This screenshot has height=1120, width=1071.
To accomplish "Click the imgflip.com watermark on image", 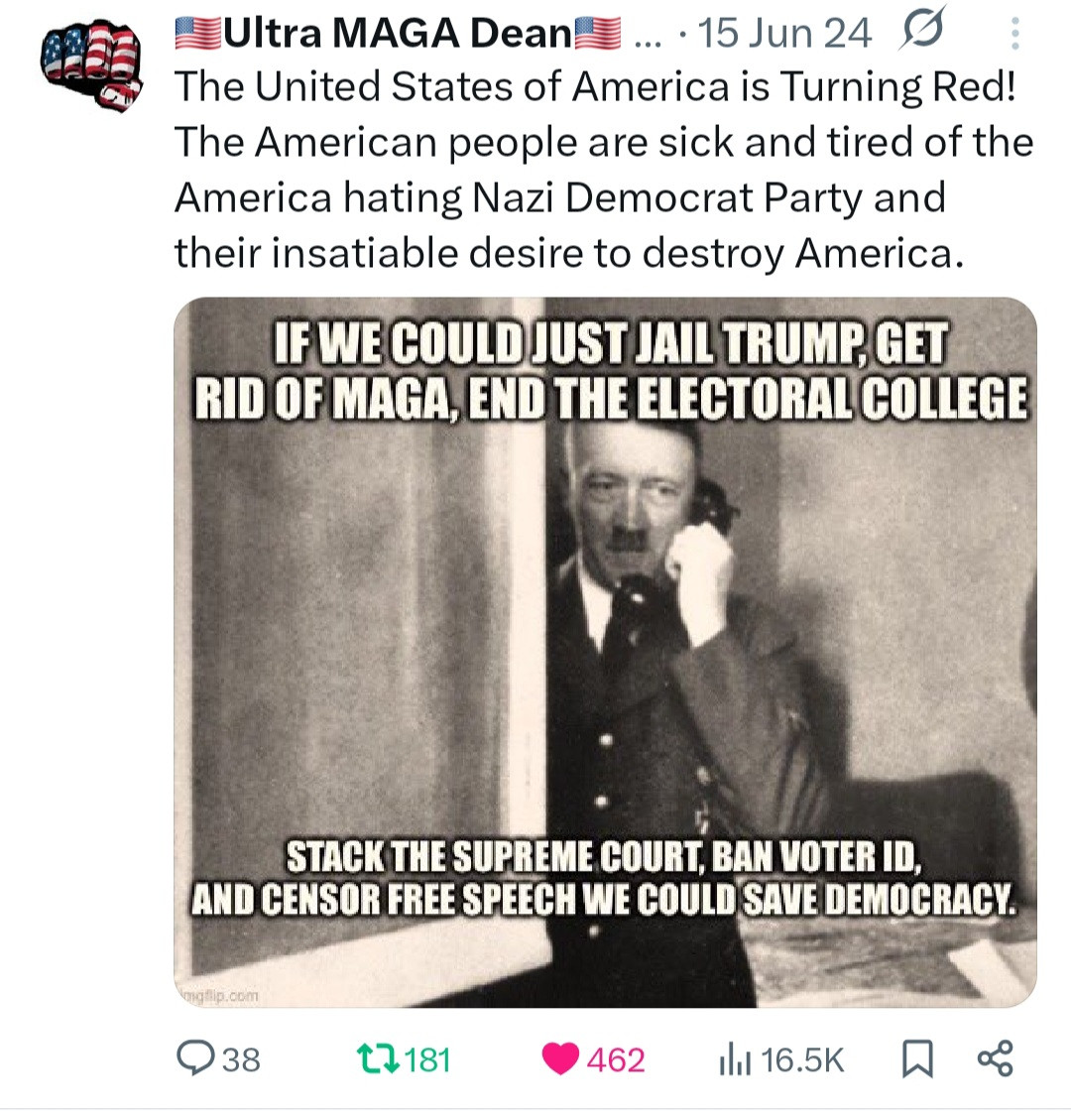I will [x=217, y=995].
